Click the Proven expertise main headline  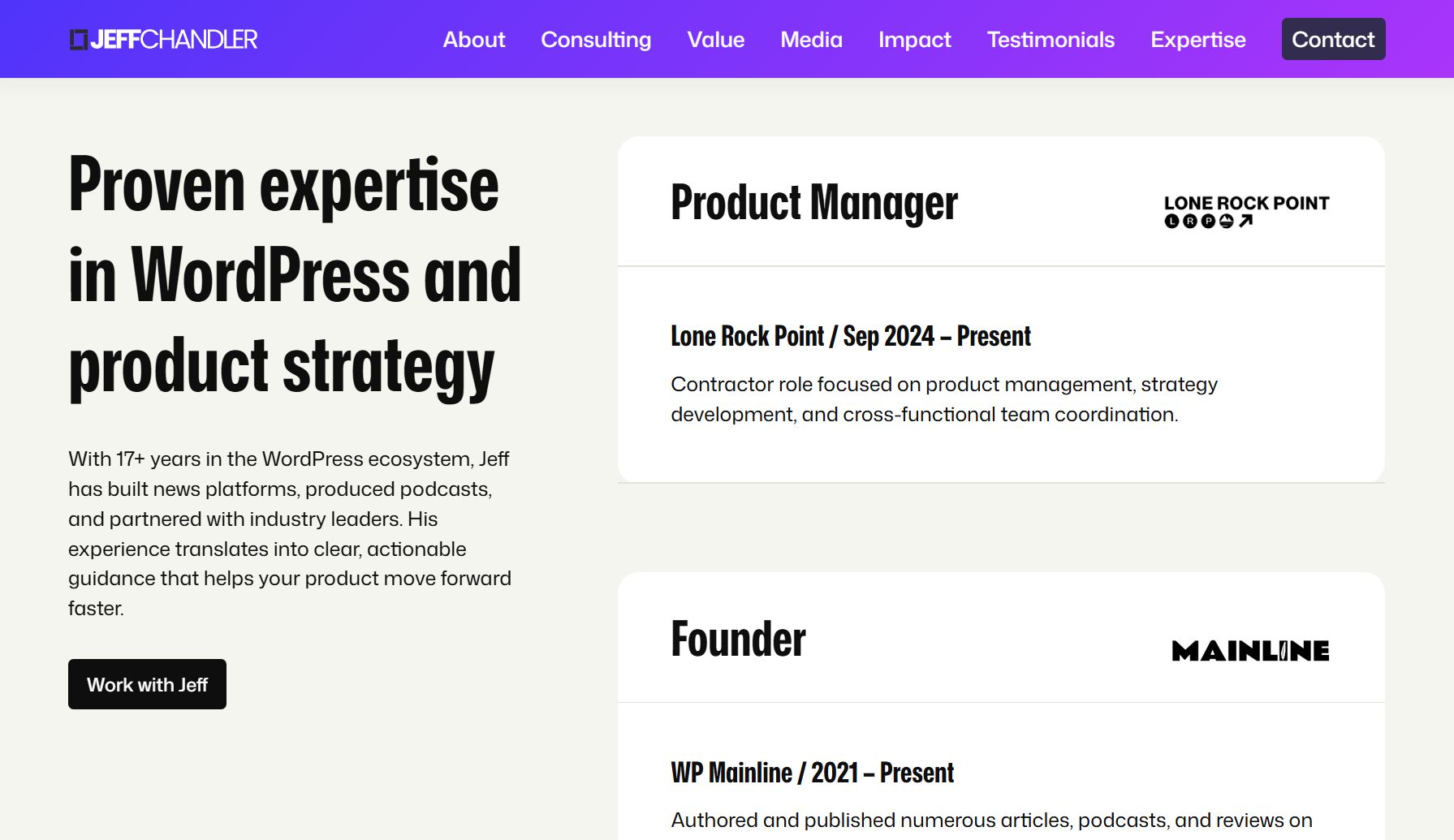(295, 276)
